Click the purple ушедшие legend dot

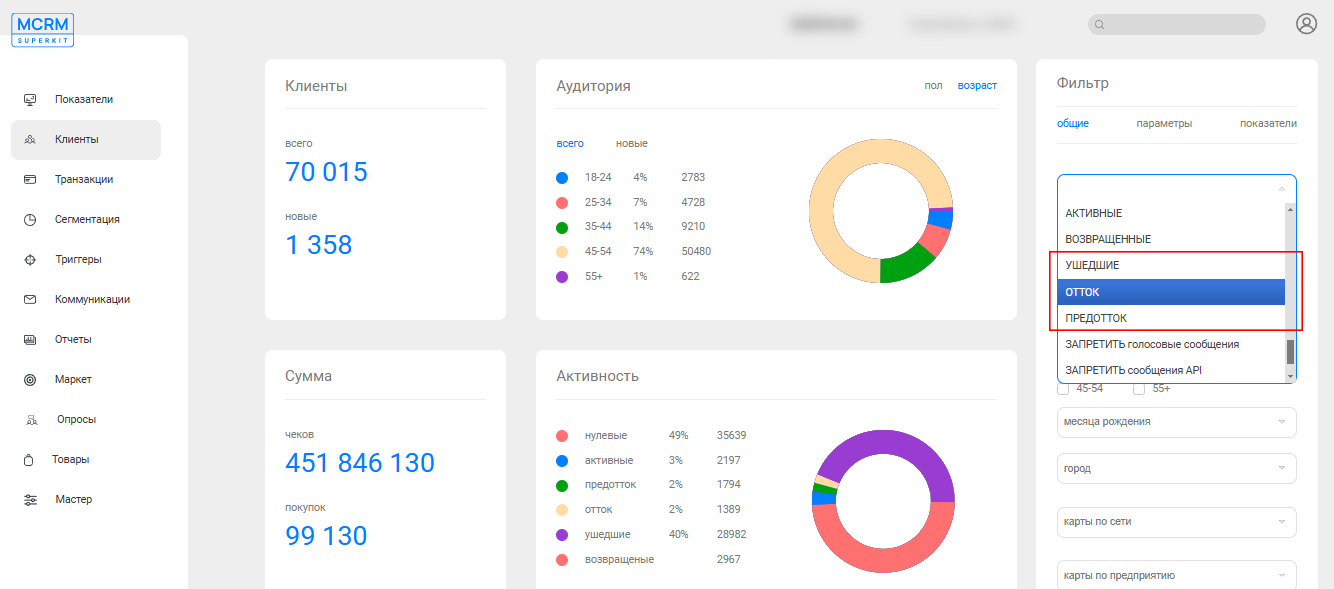tap(562, 535)
